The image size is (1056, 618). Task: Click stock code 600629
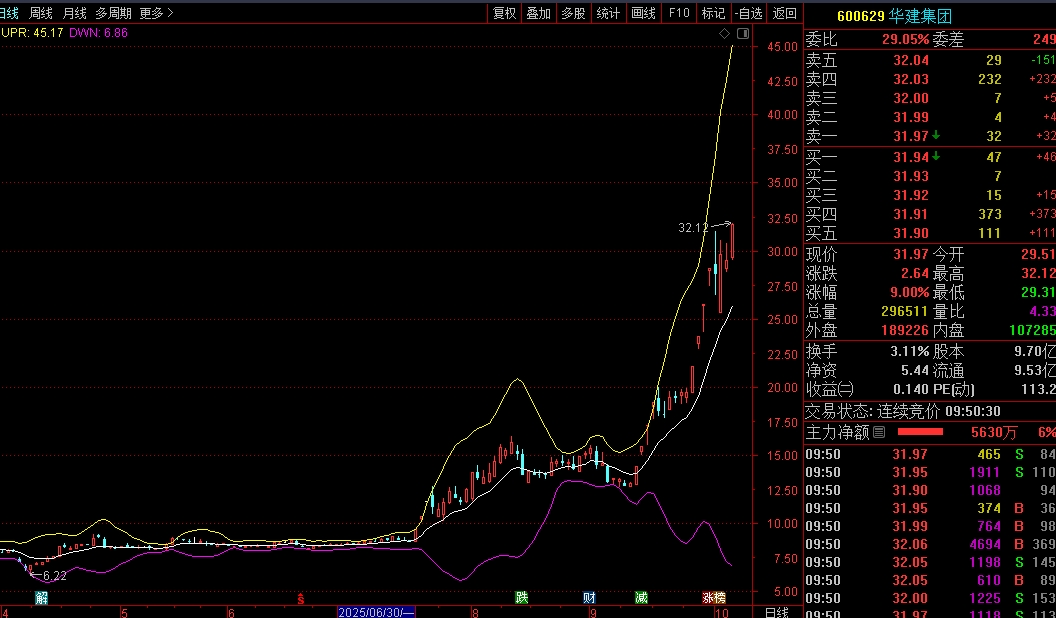(x=860, y=16)
